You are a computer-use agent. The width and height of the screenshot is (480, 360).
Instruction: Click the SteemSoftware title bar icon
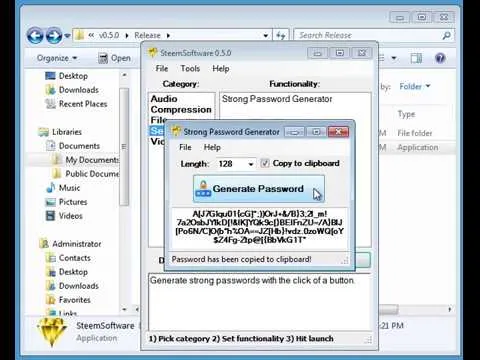click(153, 53)
